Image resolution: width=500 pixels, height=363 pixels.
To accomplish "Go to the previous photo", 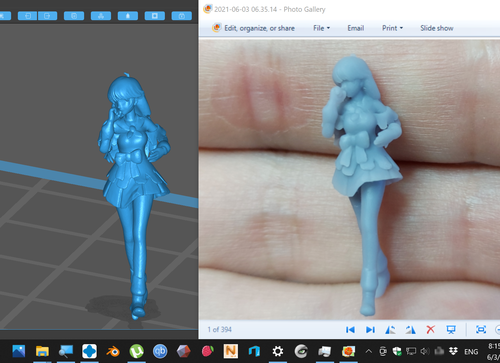I will pos(350,330).
